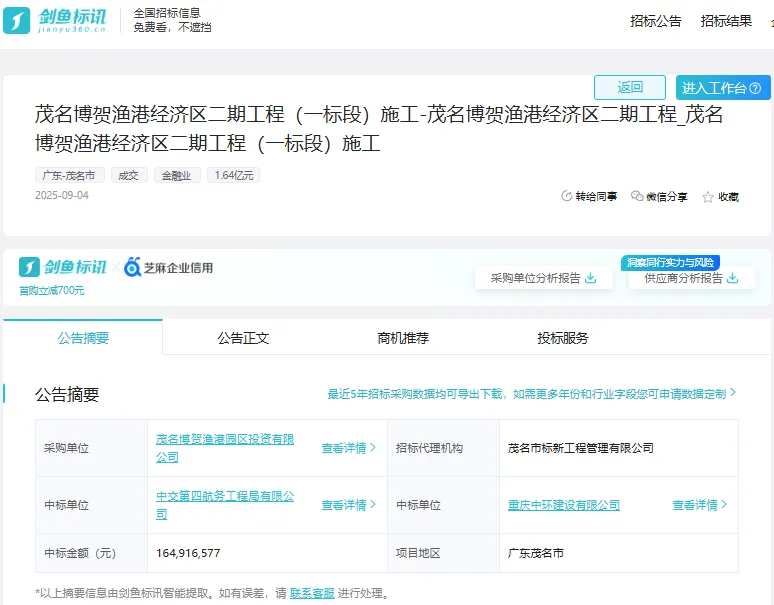
Task: Click download icon on 供应商分析报告
Action: [x=733, y=278]
